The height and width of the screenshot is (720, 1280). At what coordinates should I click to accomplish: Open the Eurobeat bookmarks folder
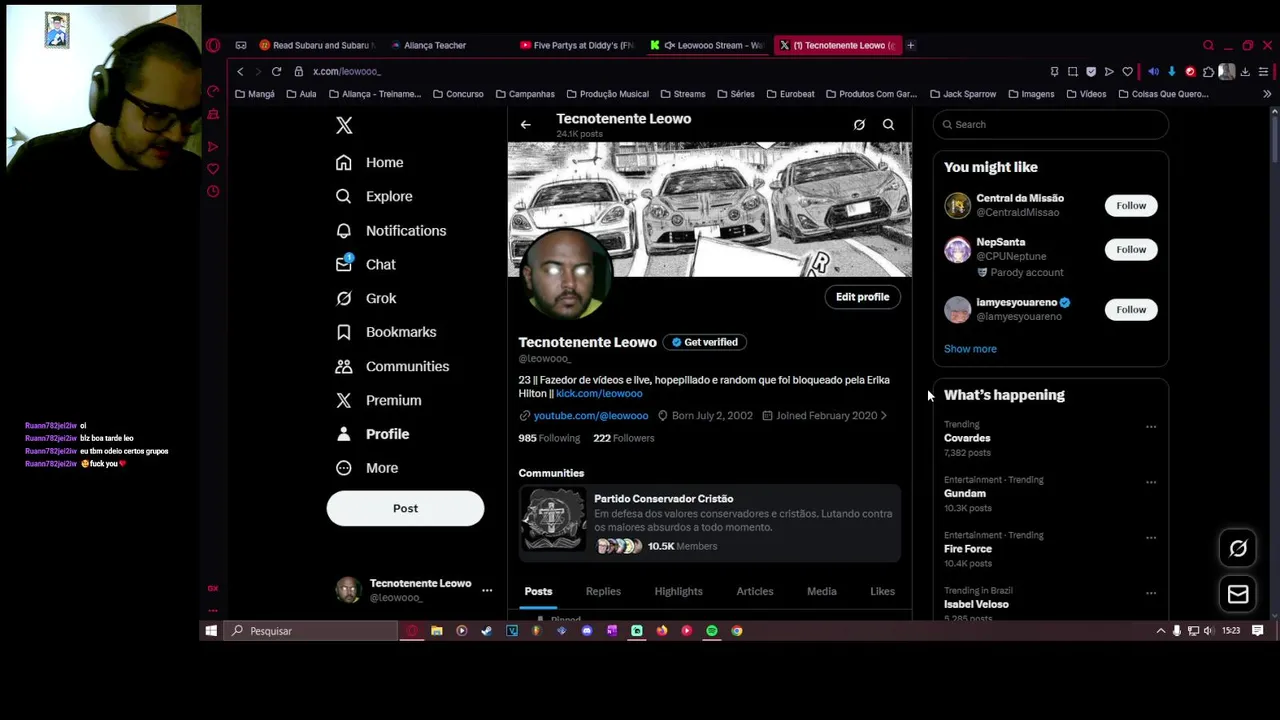pos(790,94)
